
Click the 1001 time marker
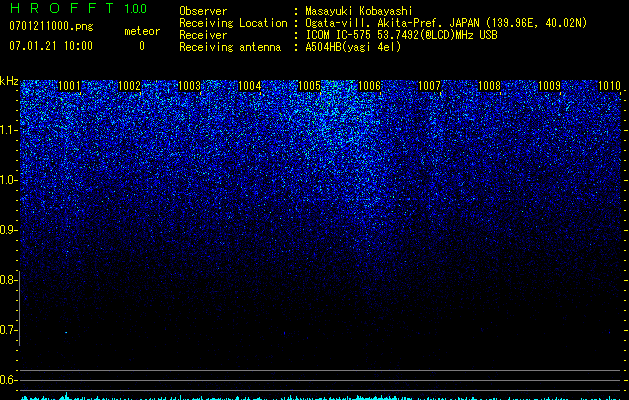click(x=69, y=86)
